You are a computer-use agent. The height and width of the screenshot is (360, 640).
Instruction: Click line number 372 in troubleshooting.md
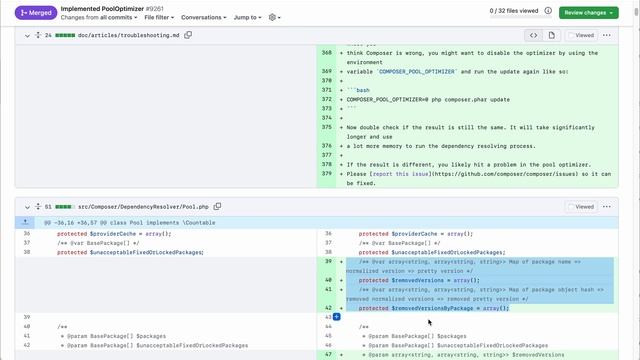click(327, 99)
